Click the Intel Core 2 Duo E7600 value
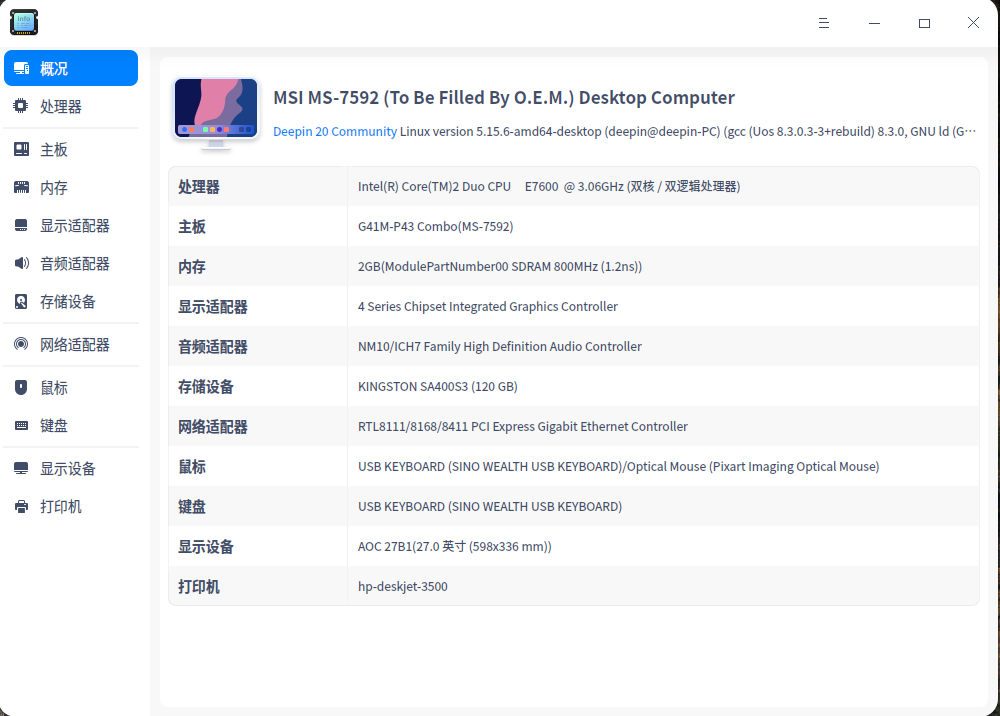Viewport: 1000px width, 716px height. click(549, 186)
